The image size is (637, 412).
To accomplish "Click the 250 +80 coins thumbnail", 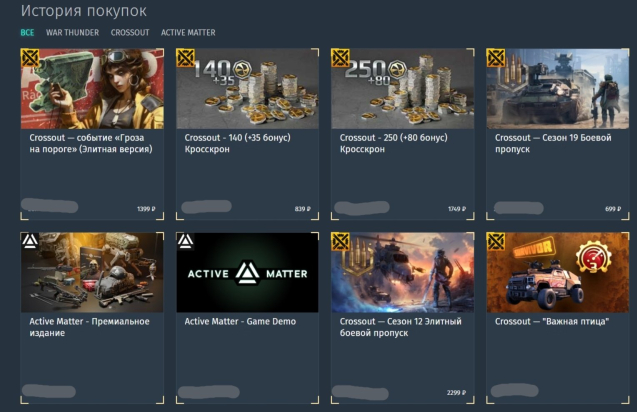I will 403,89.
